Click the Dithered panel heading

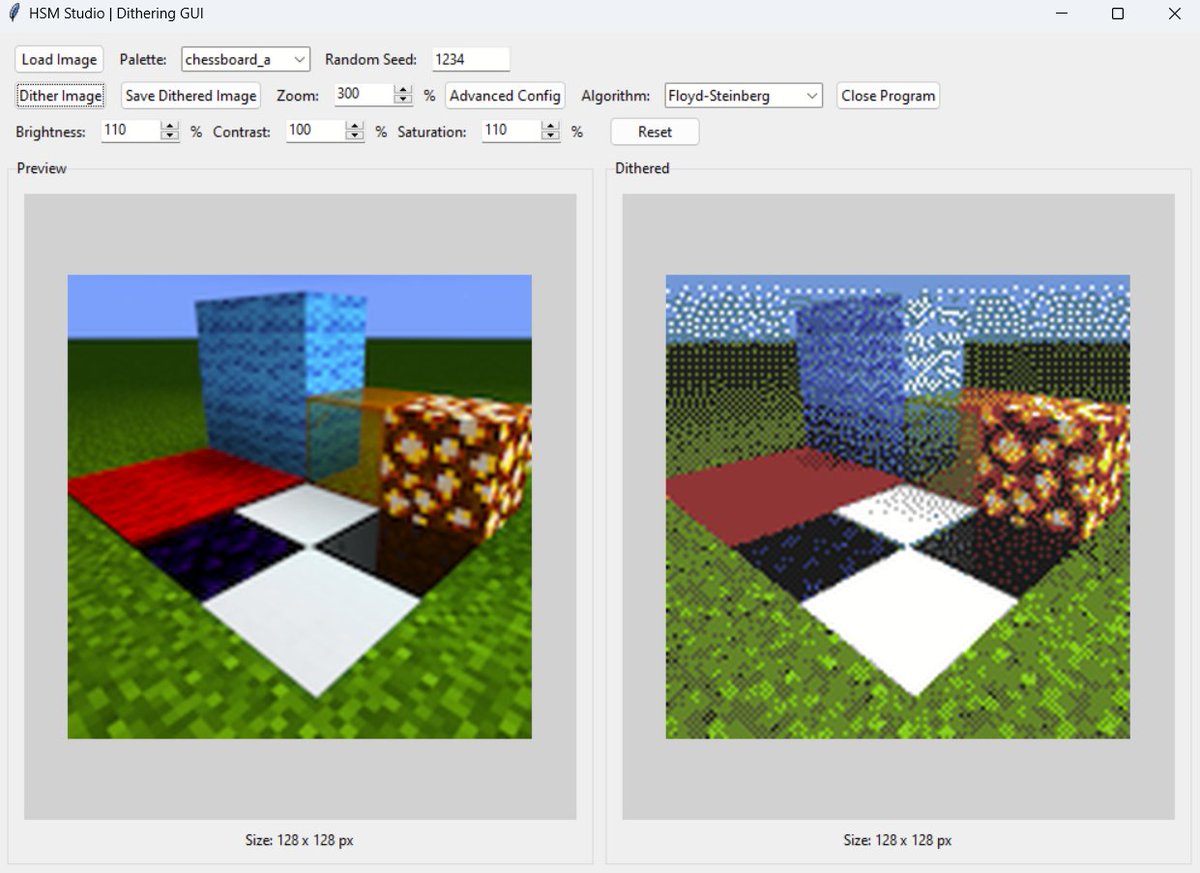pyautogui.click(x=642, y=168)
